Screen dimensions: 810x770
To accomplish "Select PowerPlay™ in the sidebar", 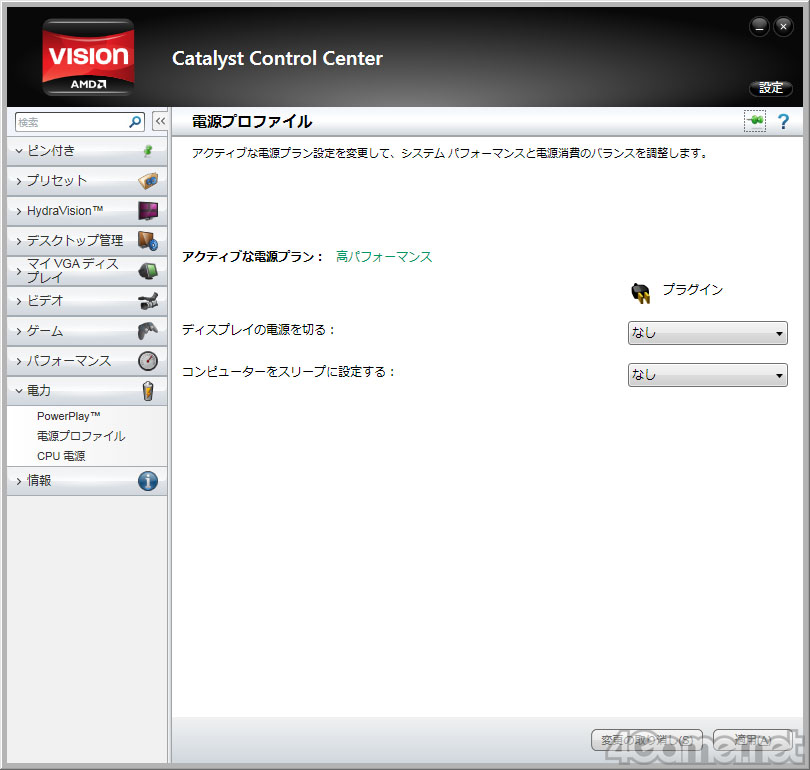I will [x=68, y=416].
